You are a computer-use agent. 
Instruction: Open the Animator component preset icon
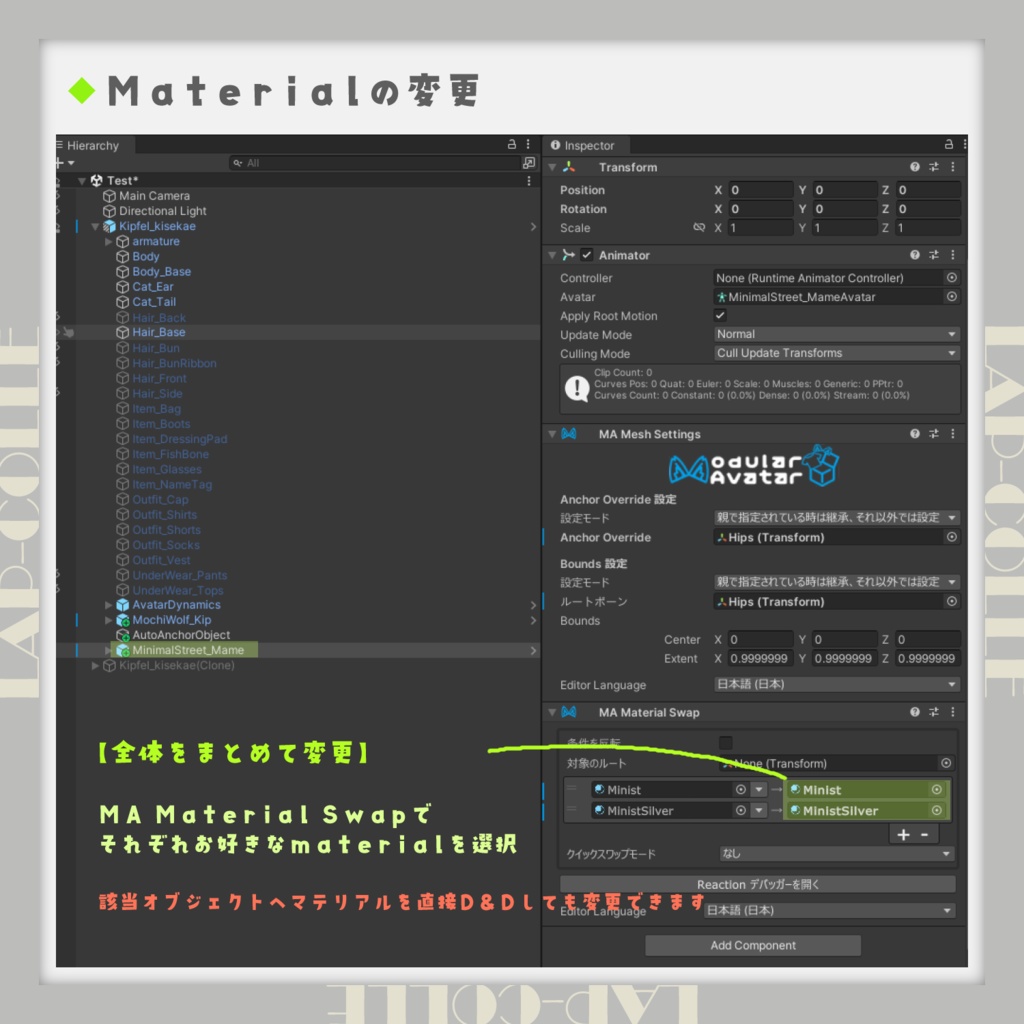click(934, 255)
